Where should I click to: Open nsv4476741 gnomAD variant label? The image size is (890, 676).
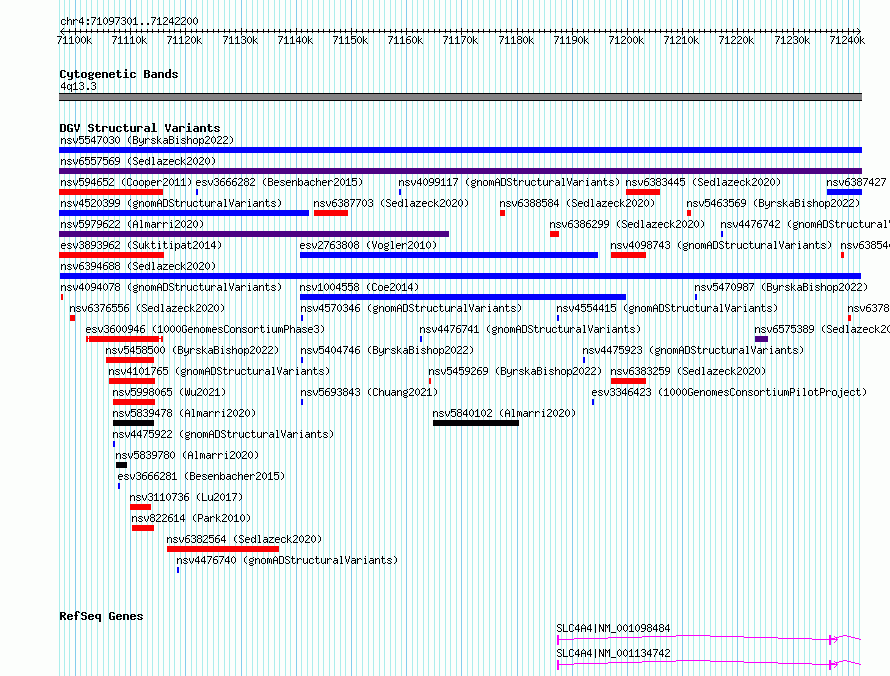coord(530,329)
